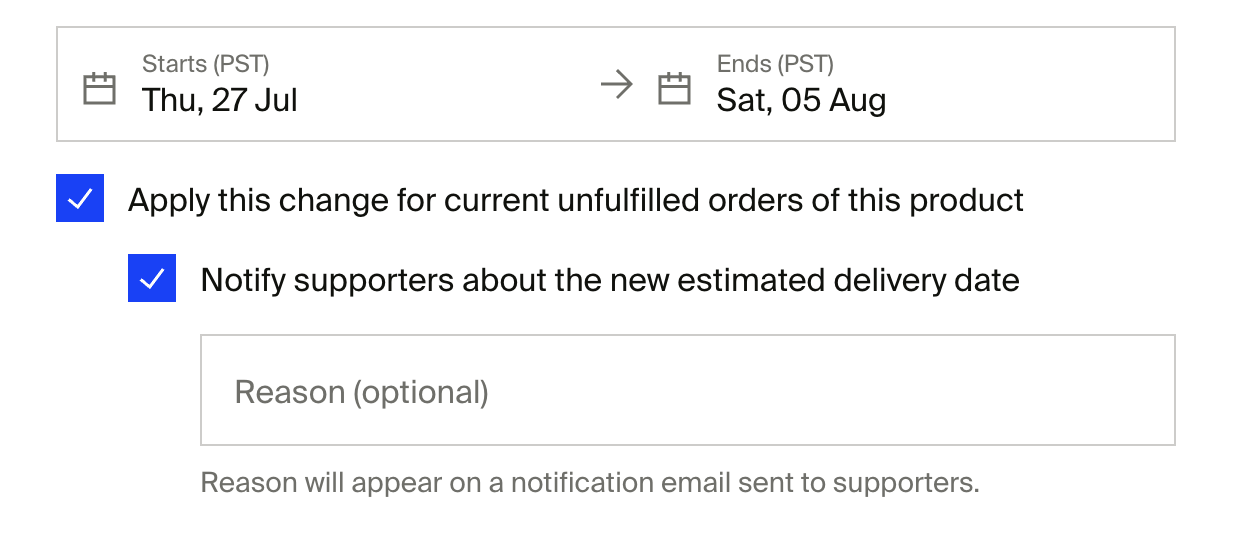
Task: Click the 'Notify supporters about the new estimated delivery date' text
Action: (x=610, y=280)
